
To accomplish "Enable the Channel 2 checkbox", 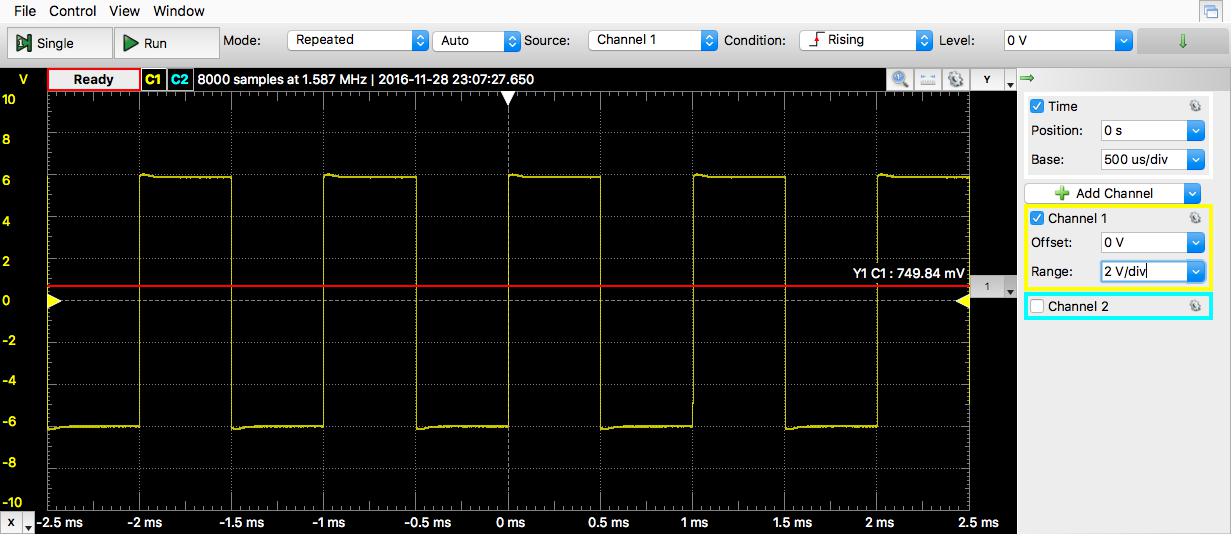I will click(x=1037, y=306).
